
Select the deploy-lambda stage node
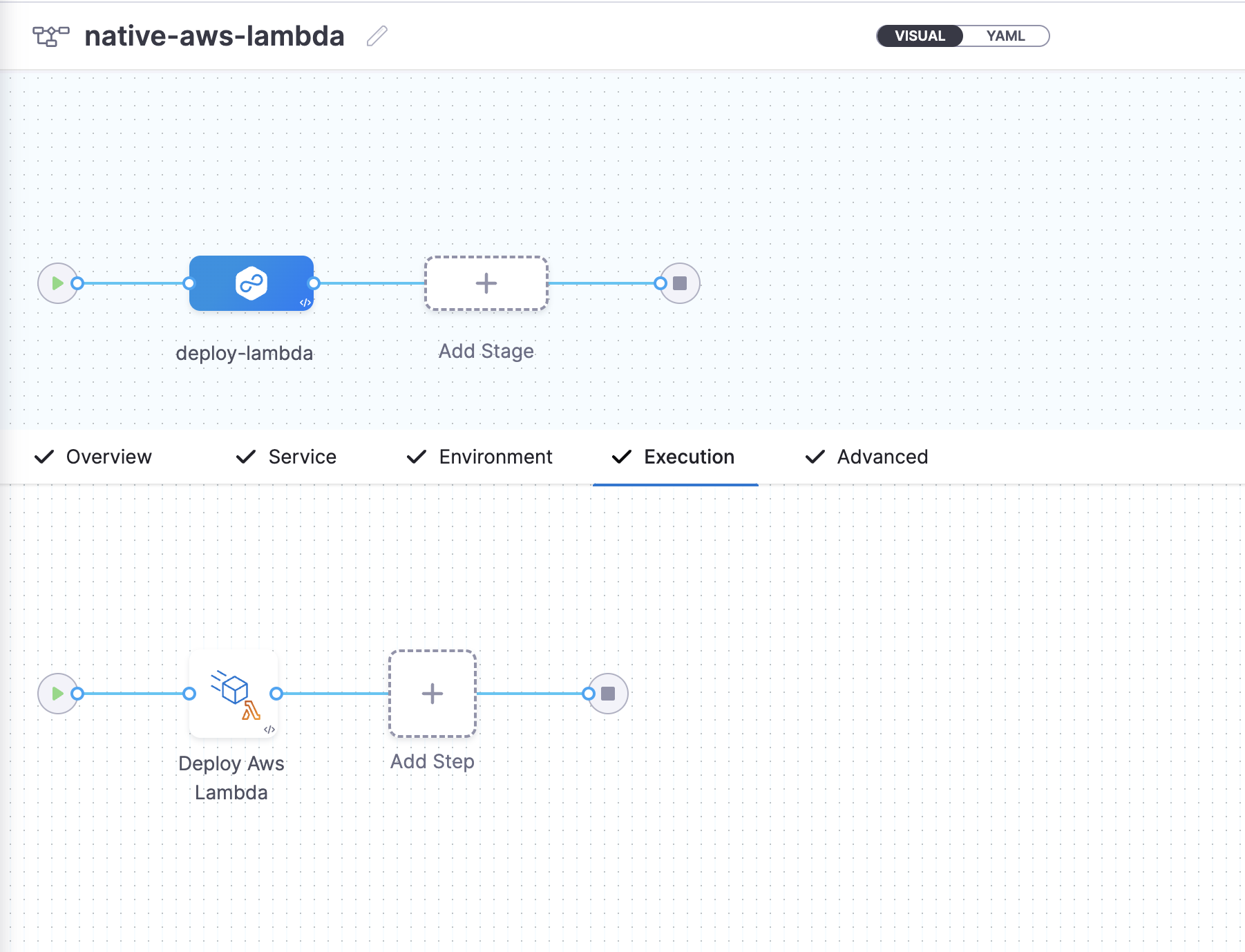tap(251, 283)
